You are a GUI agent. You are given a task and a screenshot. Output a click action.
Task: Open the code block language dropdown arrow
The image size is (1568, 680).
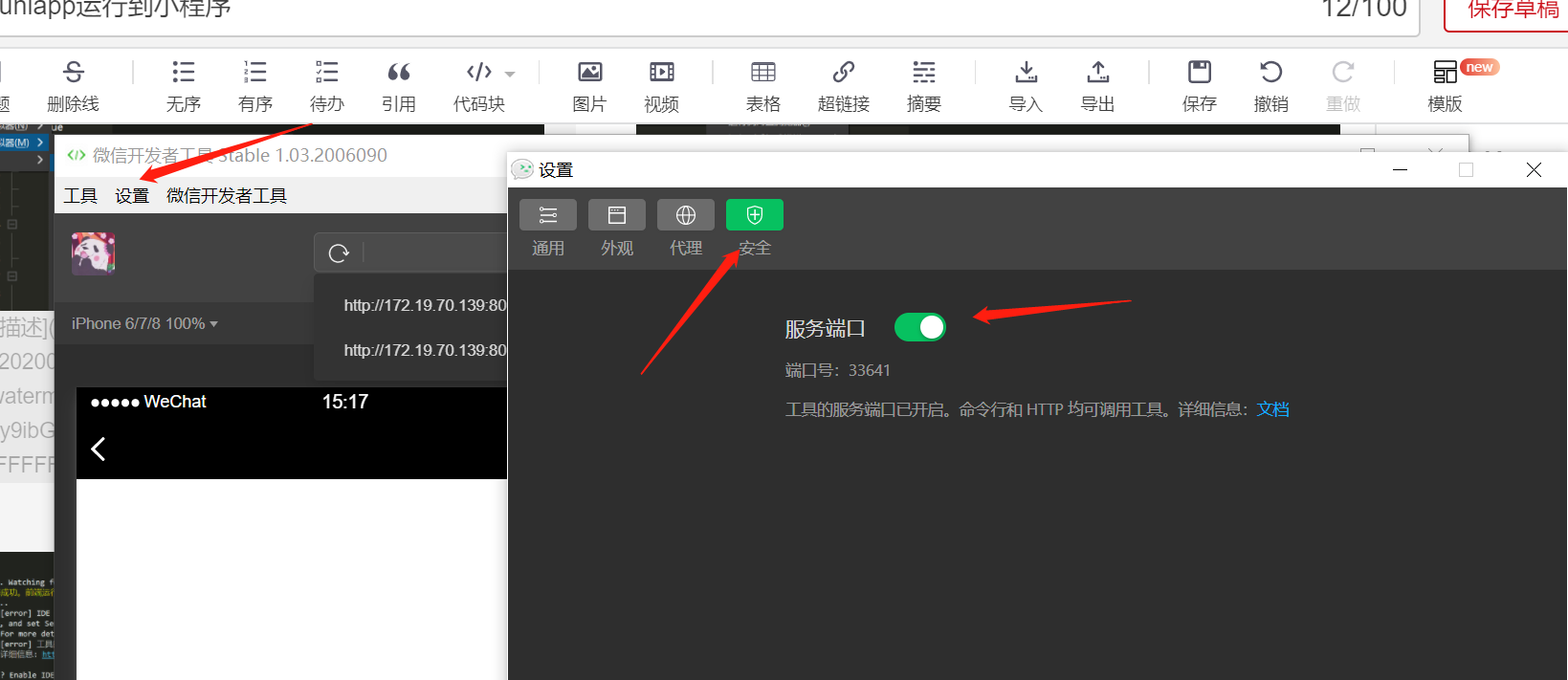tap(510, 74)
